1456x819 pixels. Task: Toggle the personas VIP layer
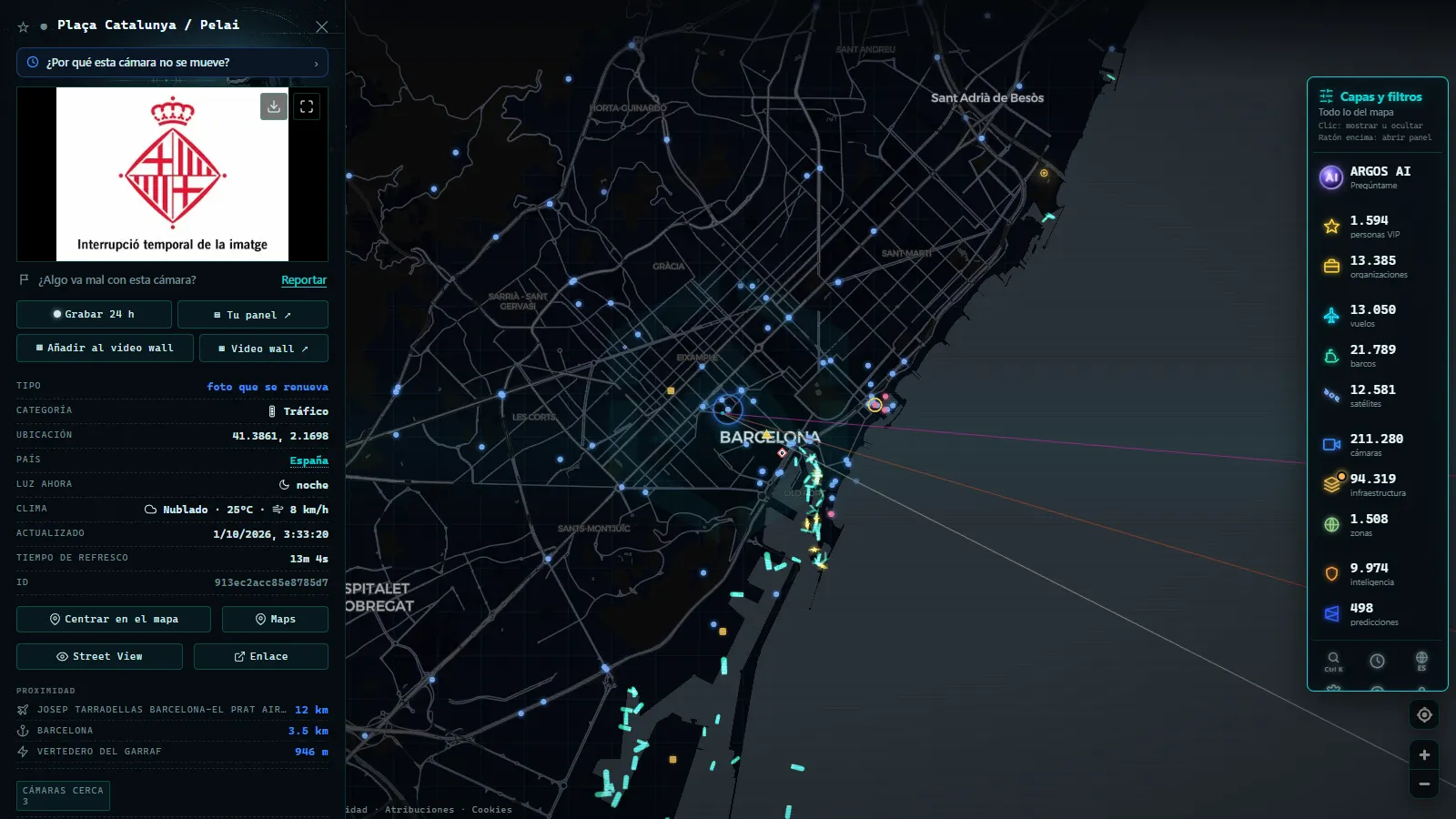(x=1378, y=226)
